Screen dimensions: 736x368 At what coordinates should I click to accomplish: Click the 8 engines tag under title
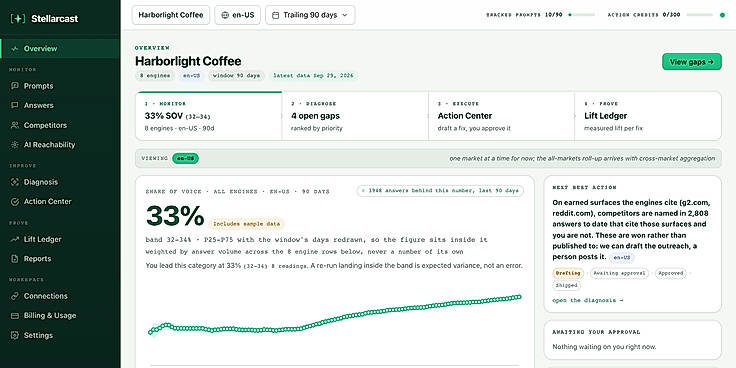click(154, 76)
